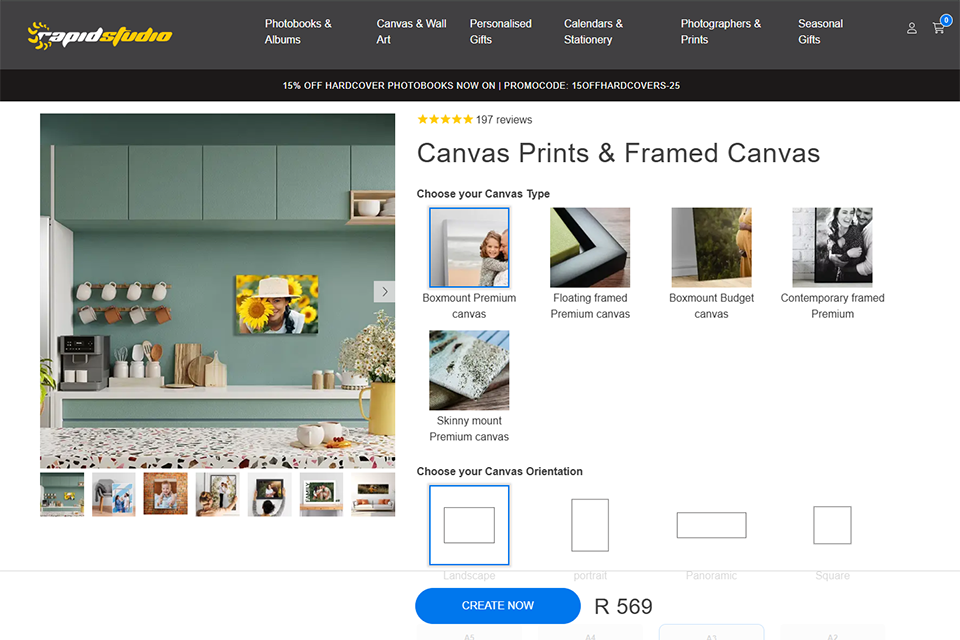
Task: Select the Square orientation option
Action: (832, 525)
